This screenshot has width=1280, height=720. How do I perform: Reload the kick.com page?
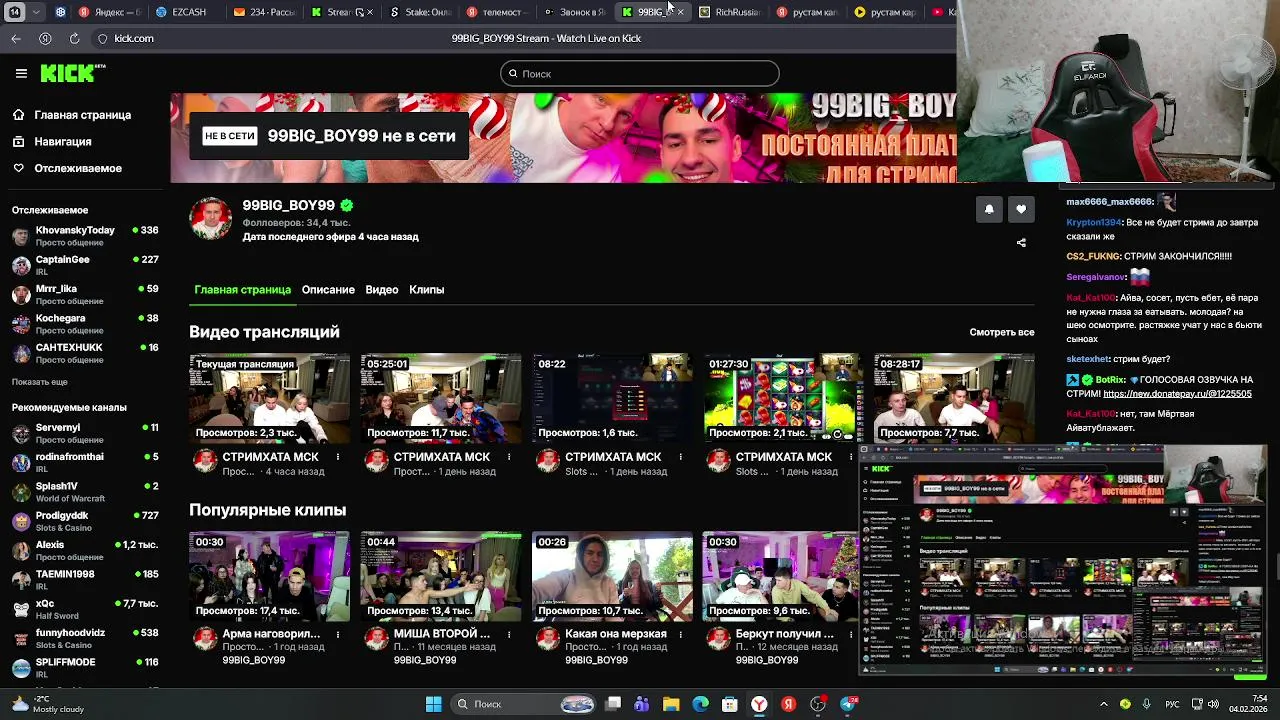pyautogui.click(x=74, y=38)
